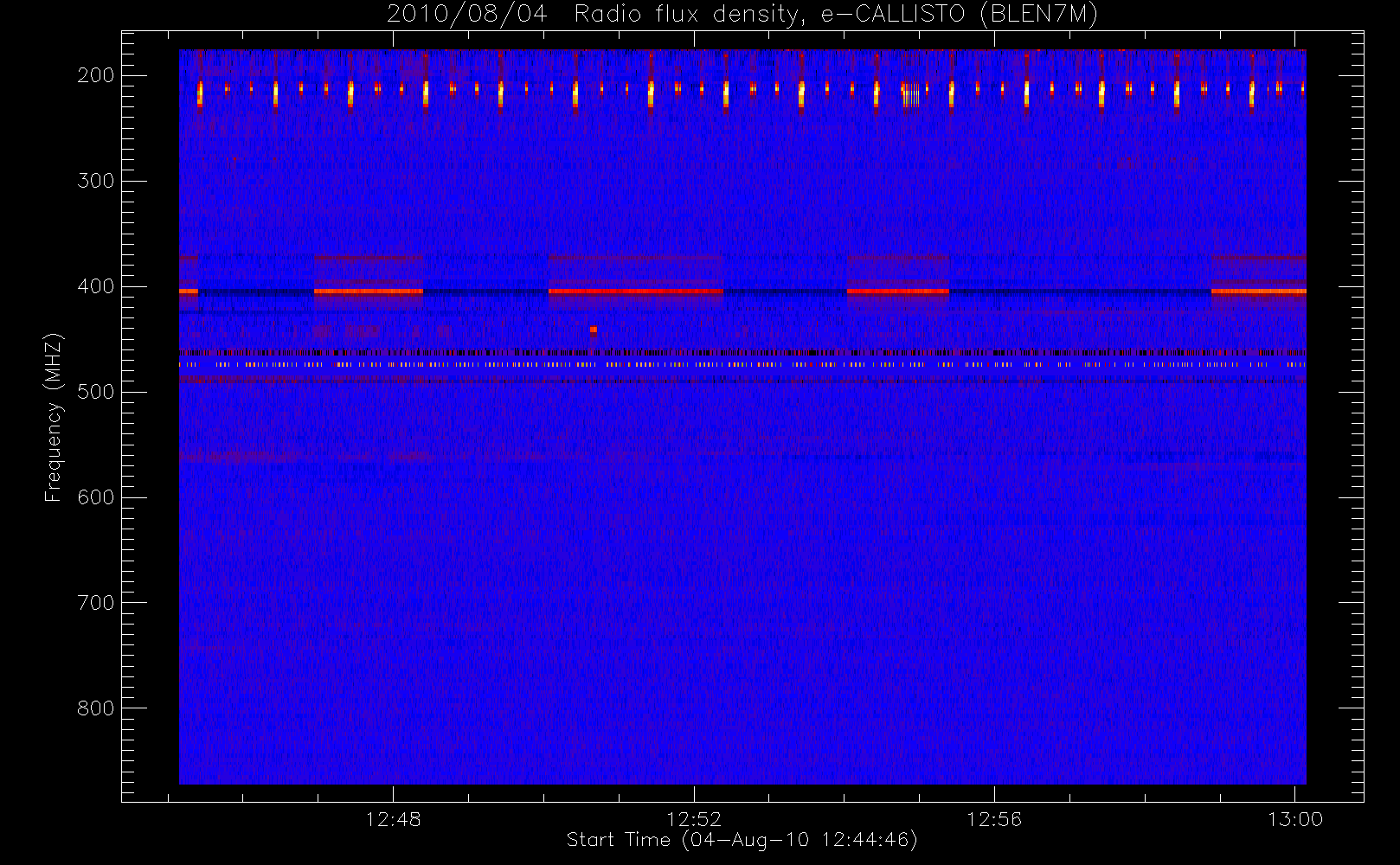The height and width of the screenshot is (865, 1400).
Task: Click the 'Start Time (04-Aug-10 12:44:46)' label
Action: [x=742, y=840]
